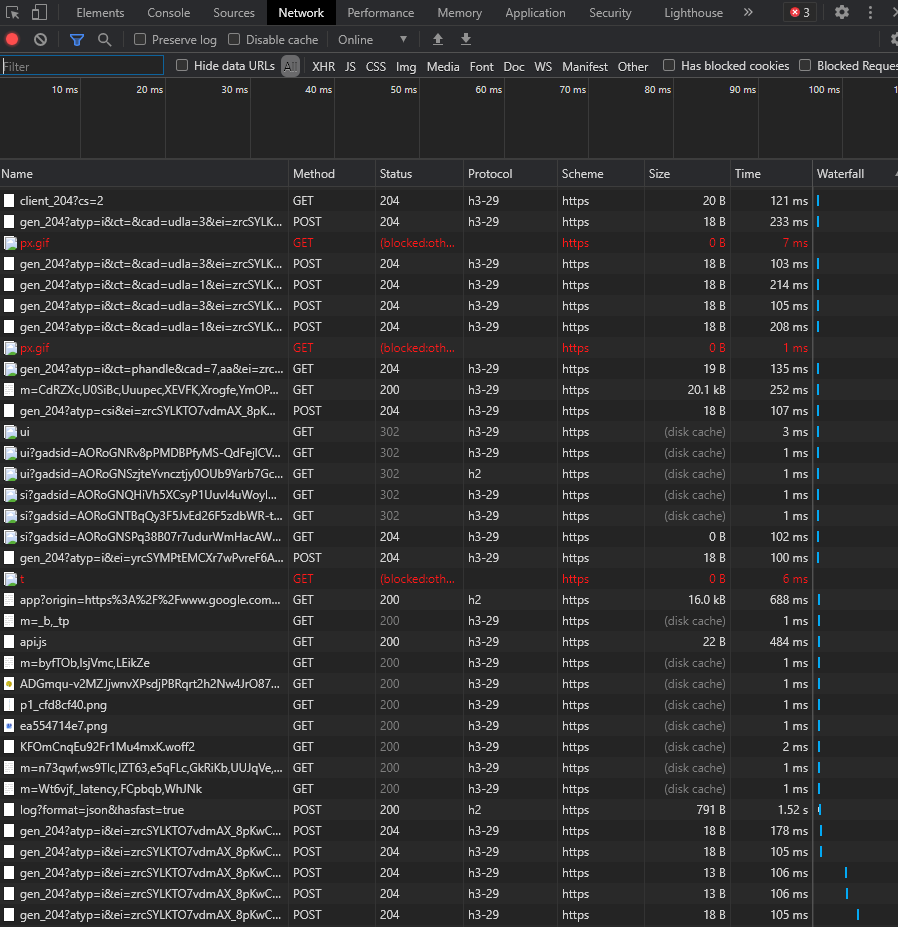Open the Lighthouse tab
Screen dimensions: 898x927
coord(693,12)
